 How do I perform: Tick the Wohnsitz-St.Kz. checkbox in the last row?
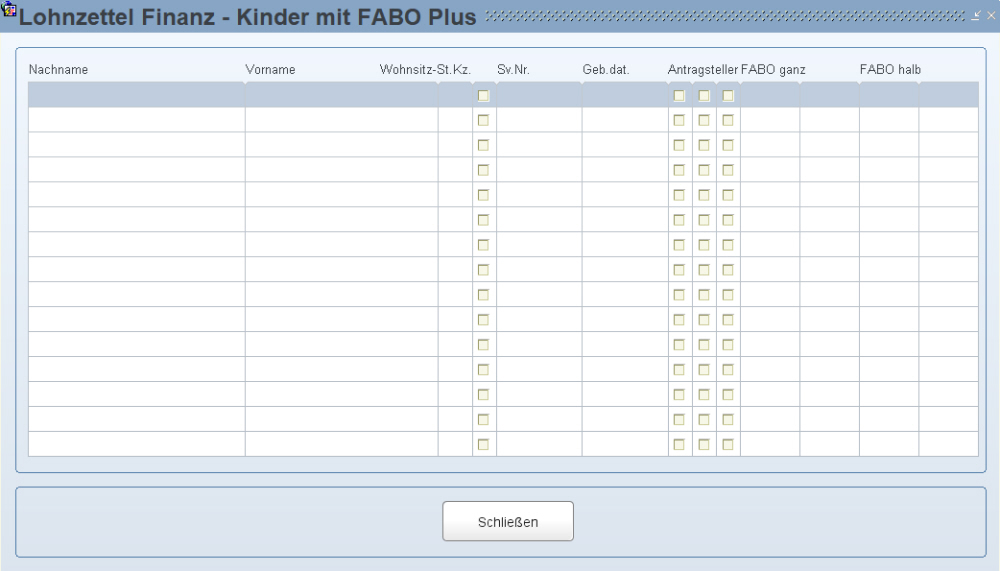[x=484, y=444]
